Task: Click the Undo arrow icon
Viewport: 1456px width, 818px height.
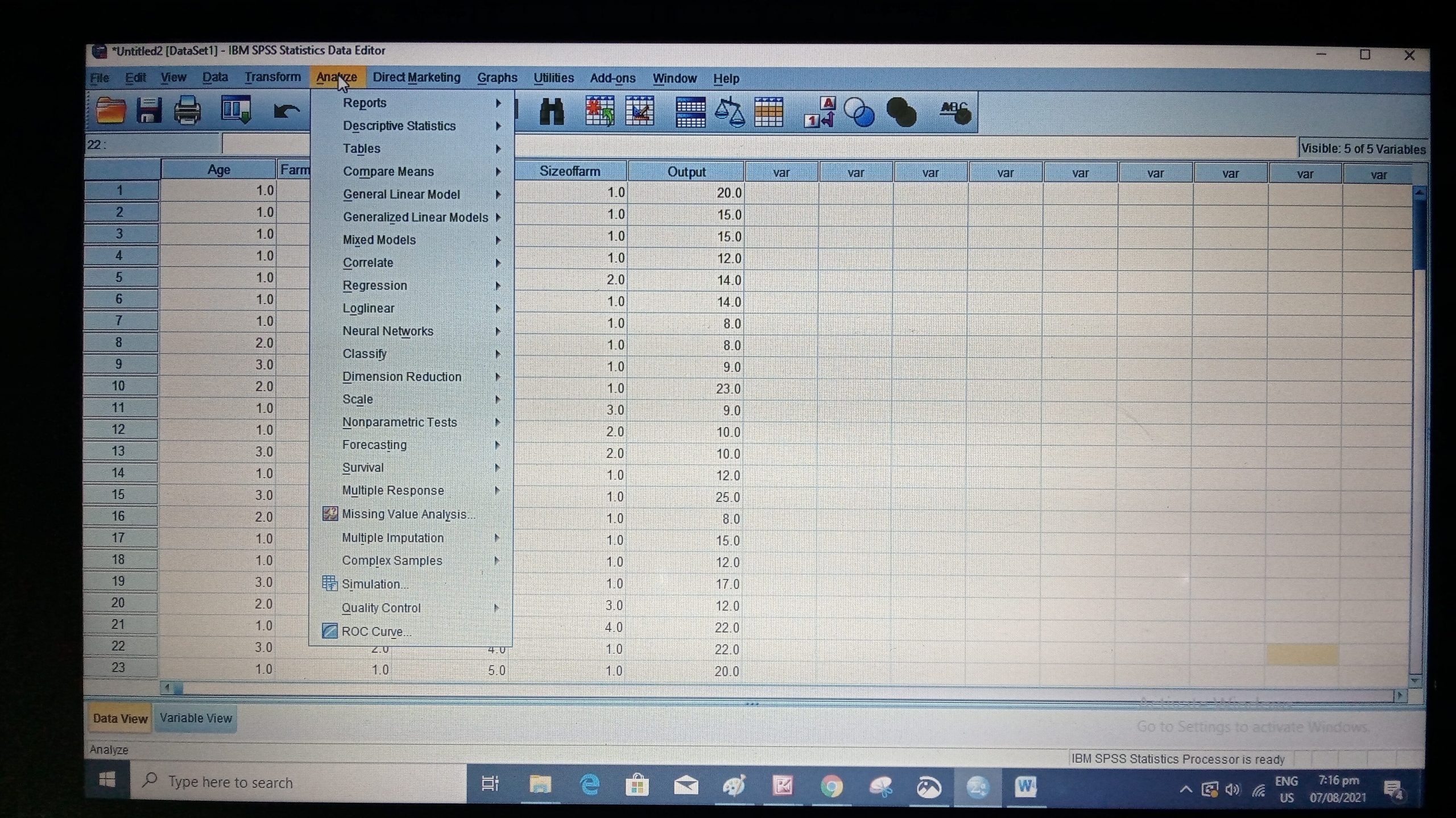Action: [x=286, y=110]
